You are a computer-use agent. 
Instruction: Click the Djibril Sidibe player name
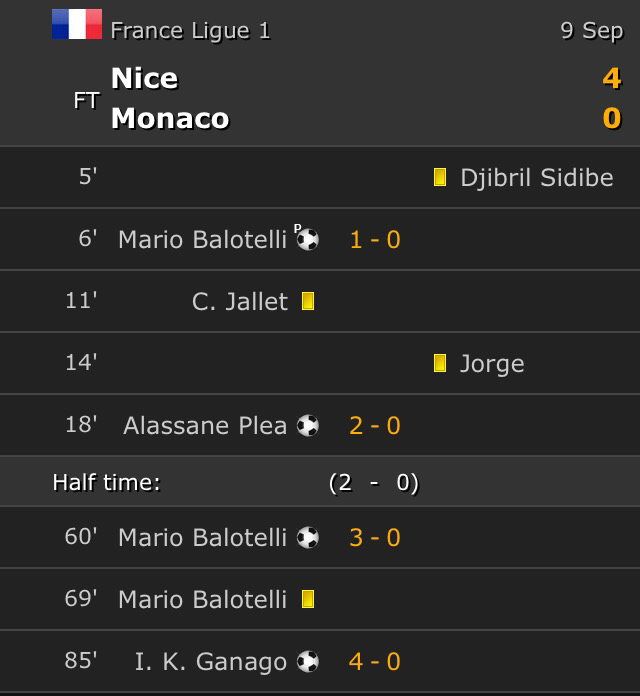(537, 178)
